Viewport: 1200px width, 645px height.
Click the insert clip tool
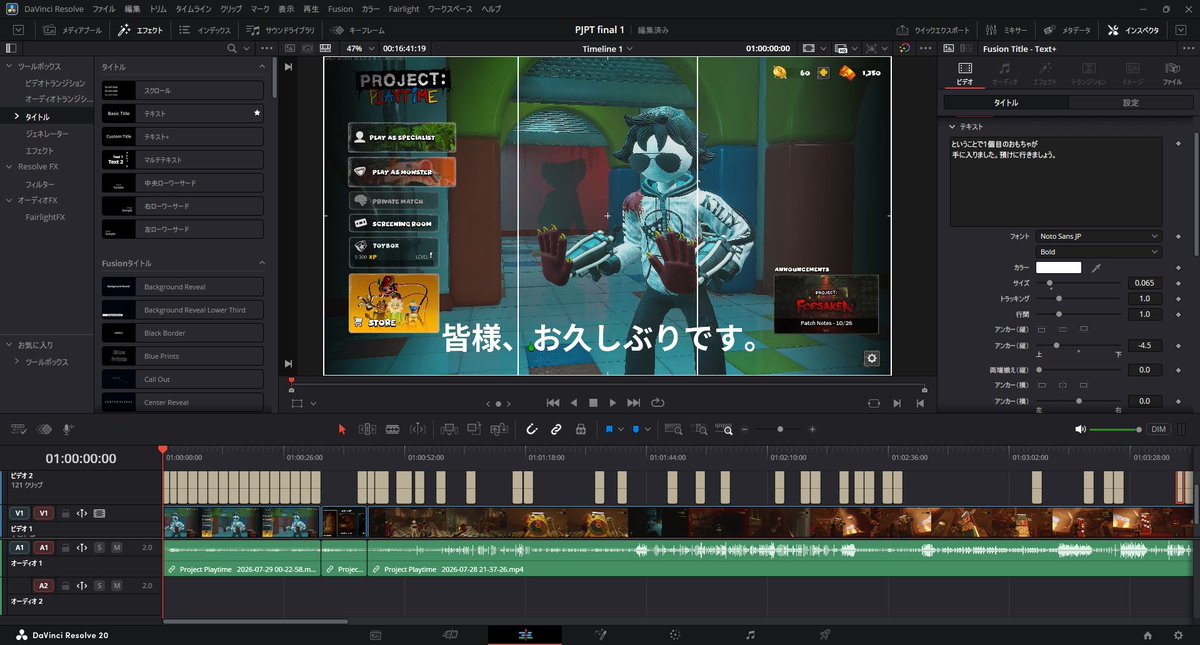449,429
